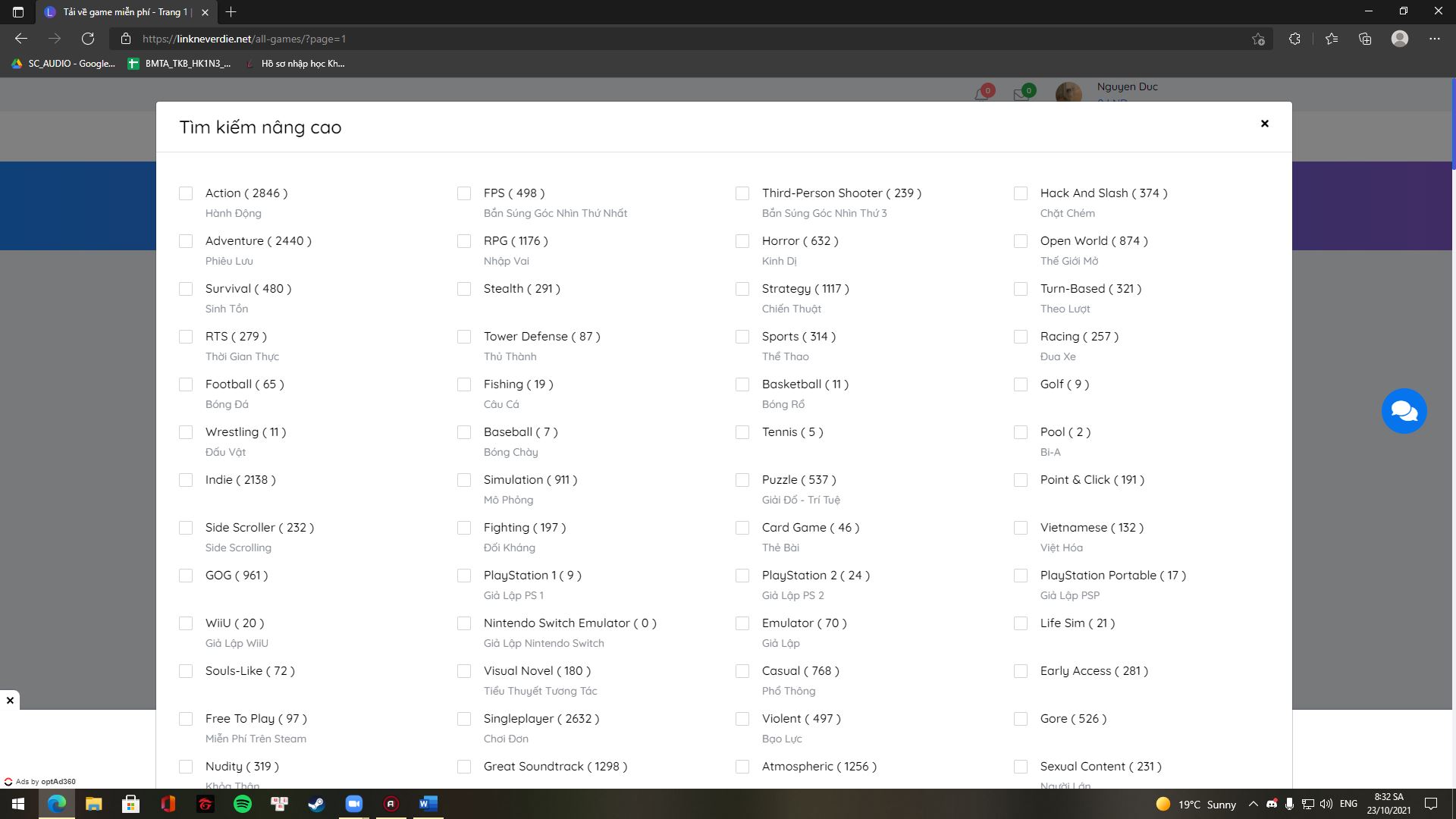Screen dimensions: 1456x819
Task: Open Spotify from the taskbar
Action: [x=243, y=804]
